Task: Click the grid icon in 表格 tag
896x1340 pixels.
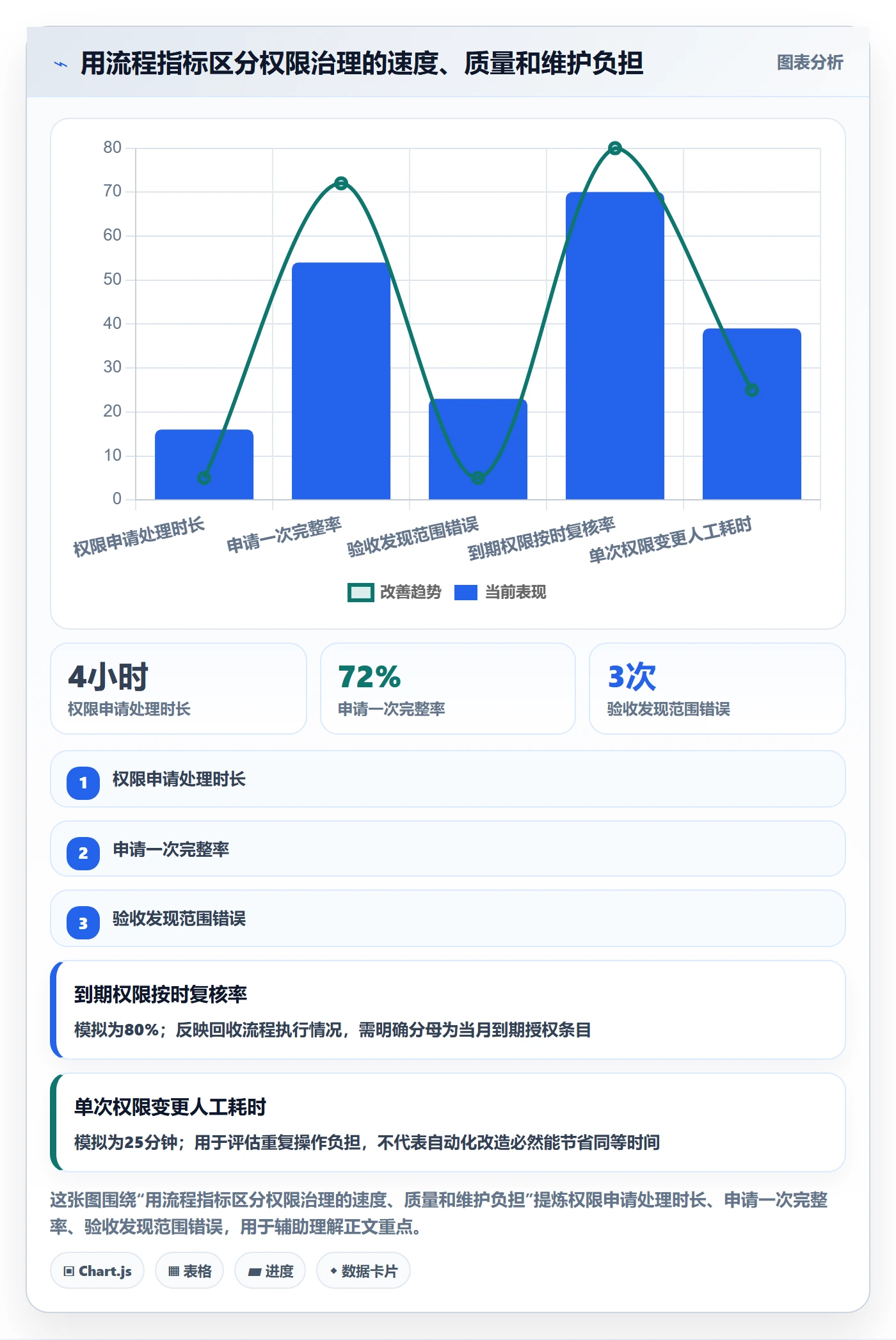Action: (173, 1272)
